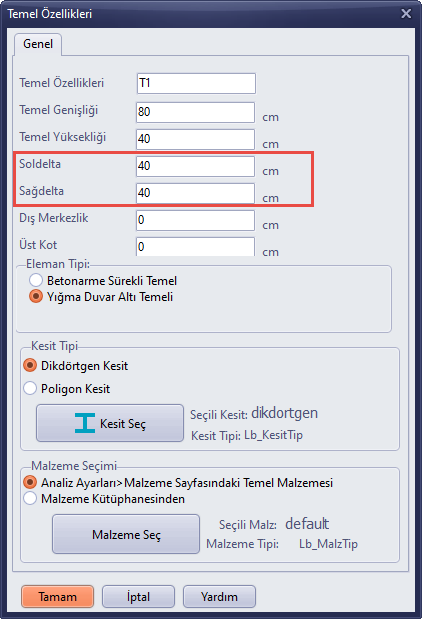Confirm with the Tamam button

click(57, 596)
